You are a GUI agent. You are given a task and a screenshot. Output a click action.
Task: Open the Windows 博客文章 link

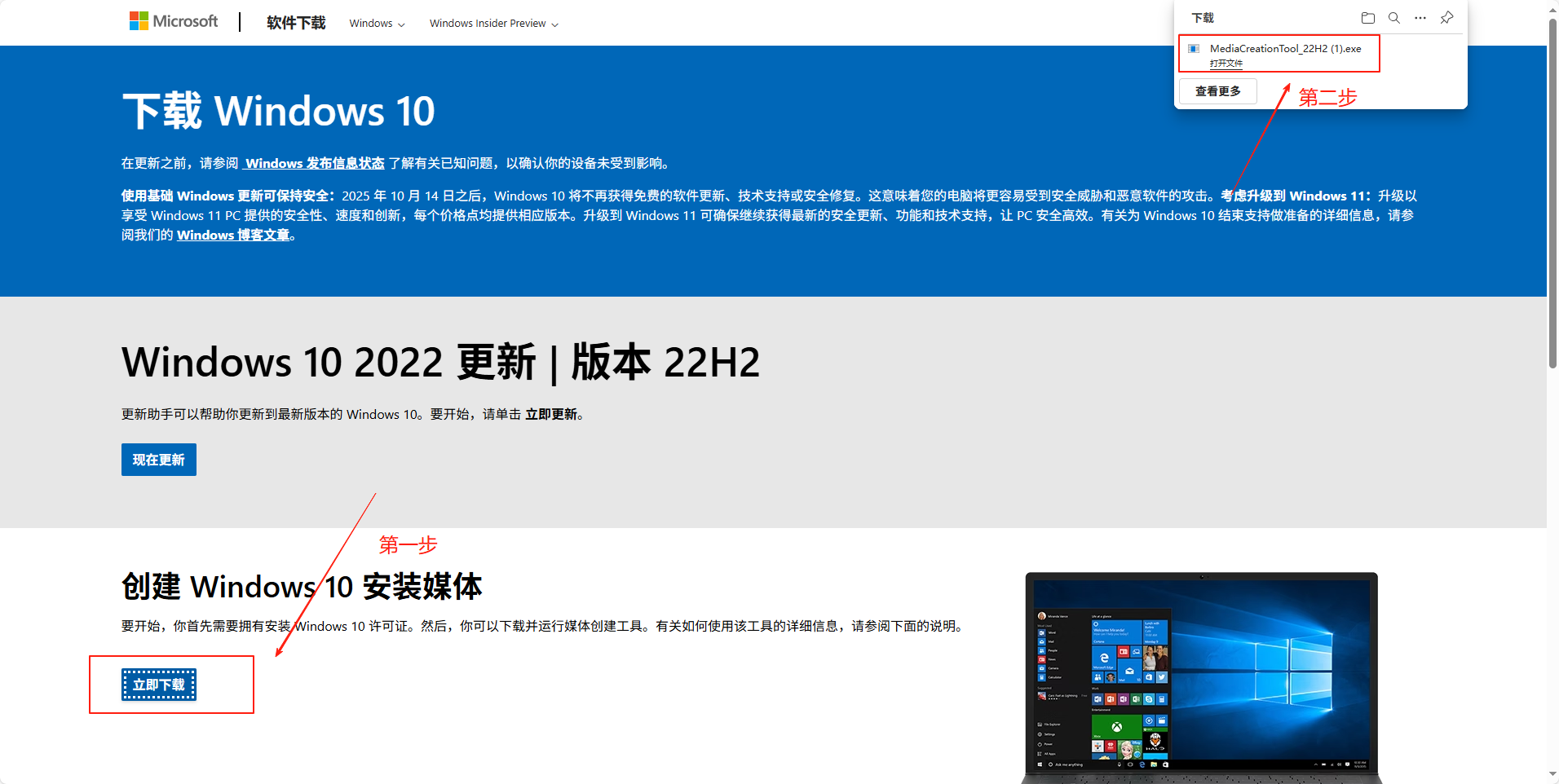point(232,235)
